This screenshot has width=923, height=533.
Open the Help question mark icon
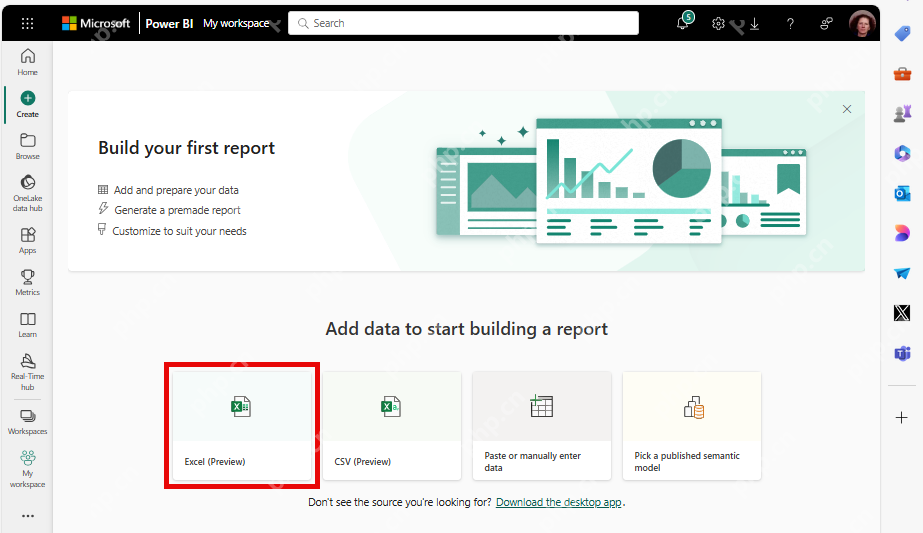point(790,24)
